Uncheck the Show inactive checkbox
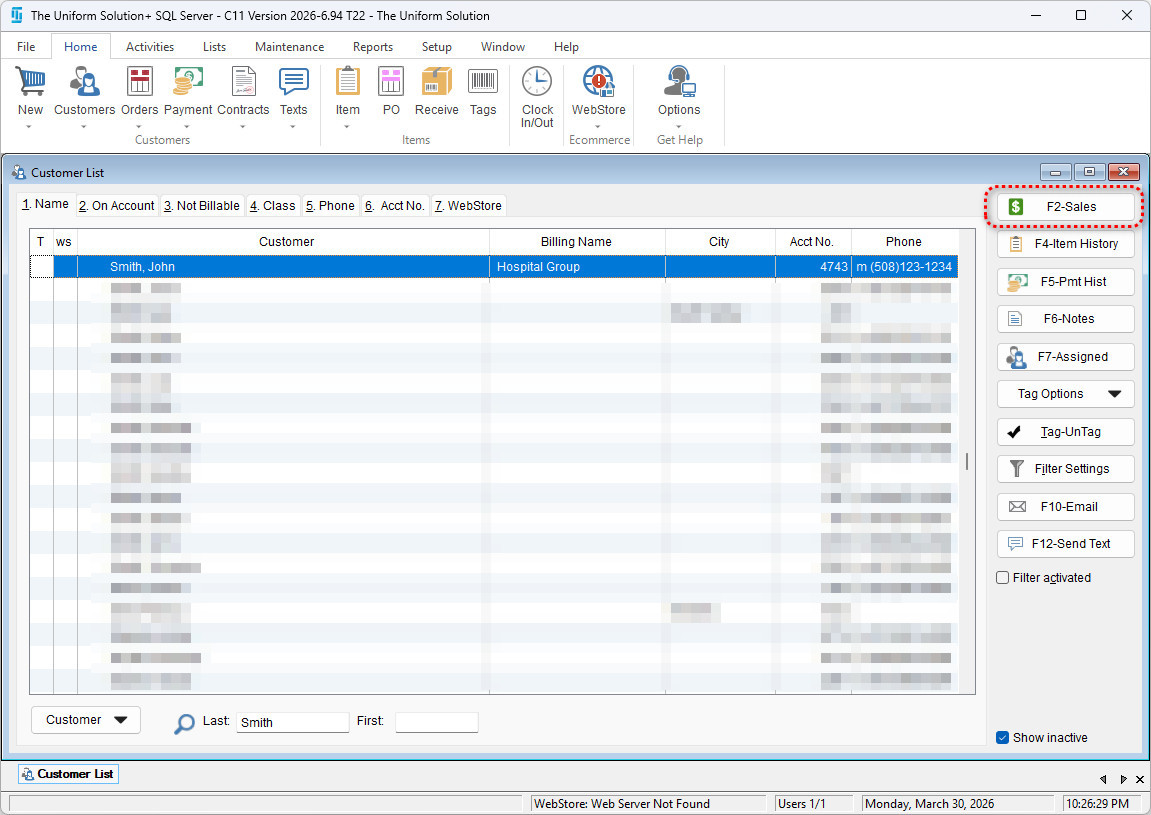The image size is (1151, 815). tap(1003, 738)
